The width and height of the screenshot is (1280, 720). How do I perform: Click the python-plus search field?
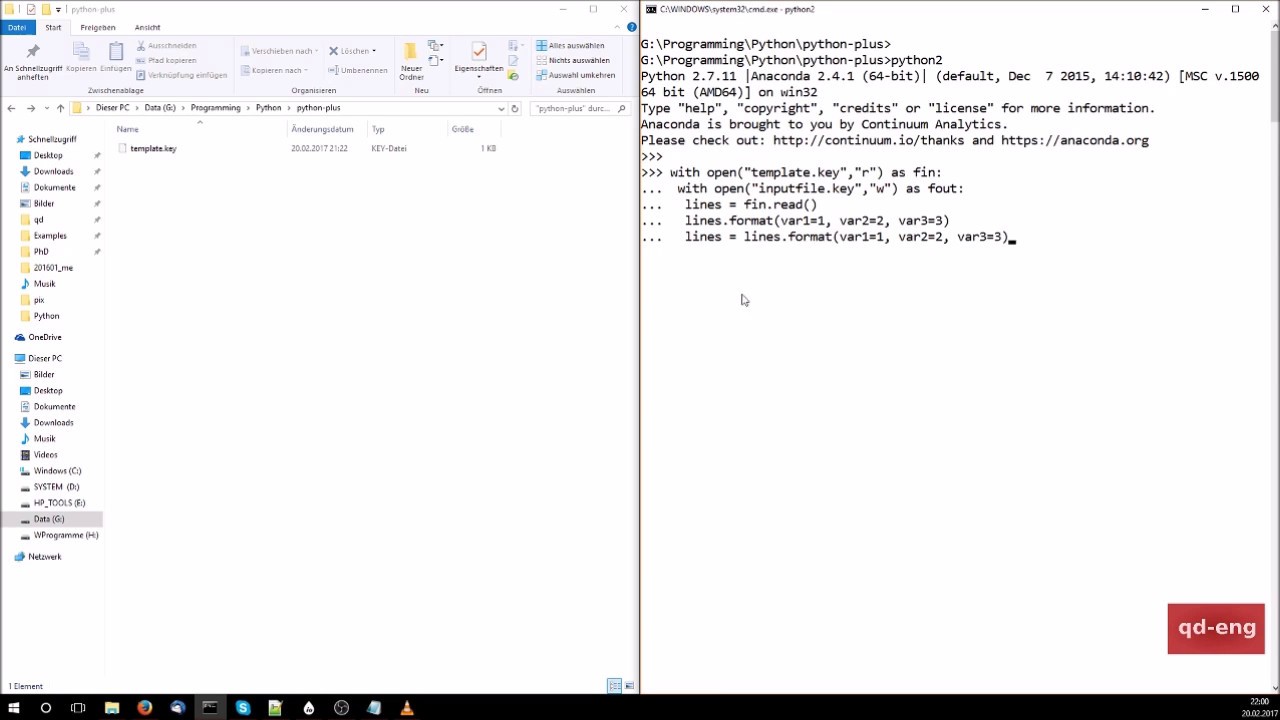tap(580, 108)
